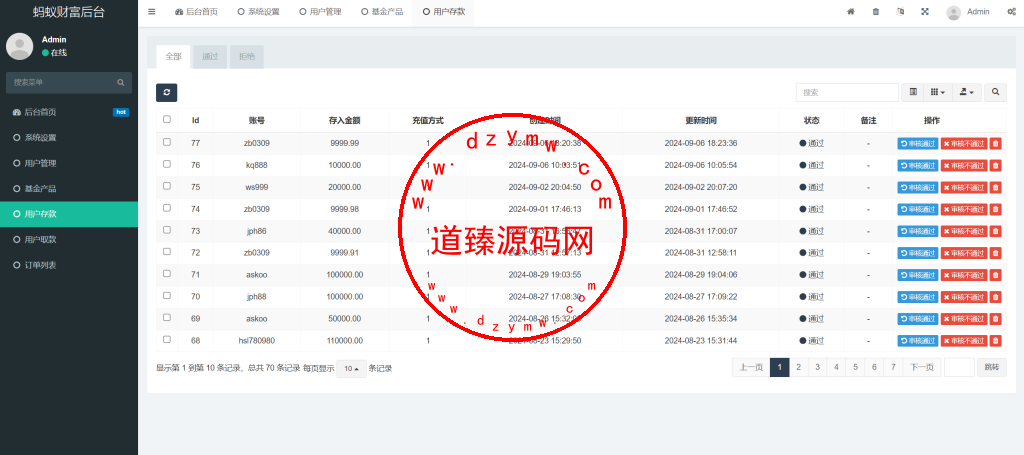The height and width of the screenshot is (455, 1024).
Task: Delete record 71 with trash button
Action: (995, 275)
